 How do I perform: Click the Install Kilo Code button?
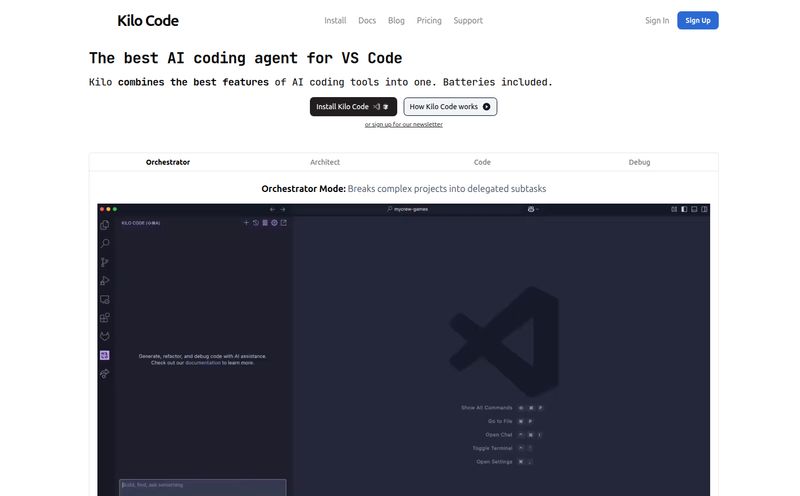[x=353, y=107]
